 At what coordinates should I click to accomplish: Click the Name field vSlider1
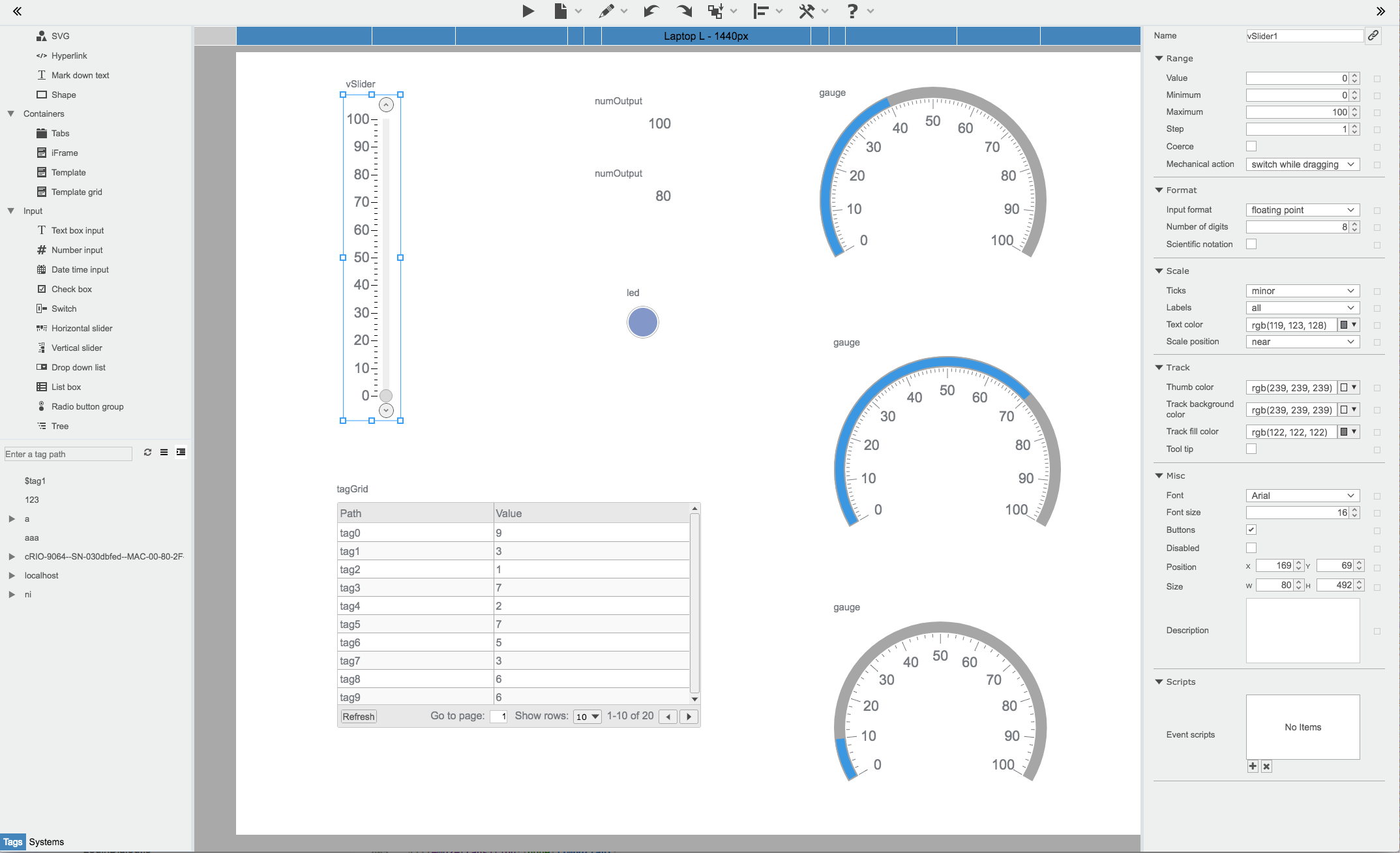[1304, 36]
